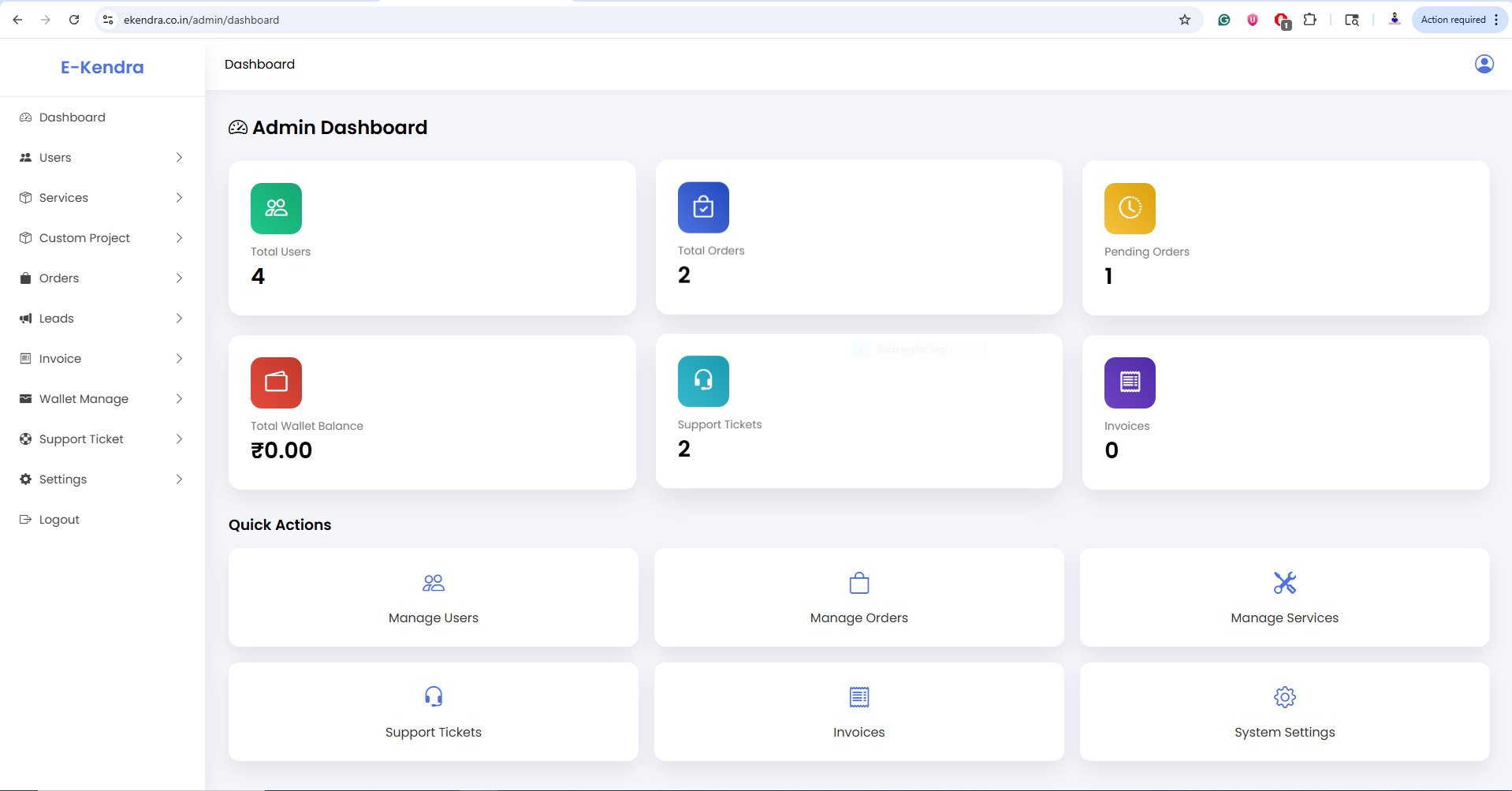Open the browser extensions puzzle icon
1512x791 pixels.
[x=1309, y=20]
